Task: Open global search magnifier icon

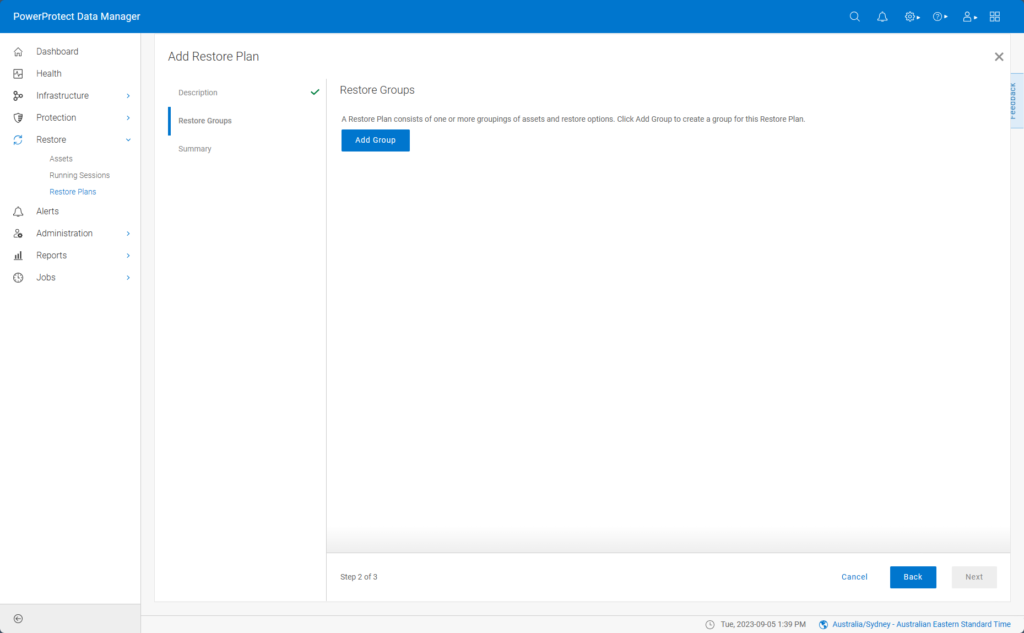Action: click(x=854, y=16)
